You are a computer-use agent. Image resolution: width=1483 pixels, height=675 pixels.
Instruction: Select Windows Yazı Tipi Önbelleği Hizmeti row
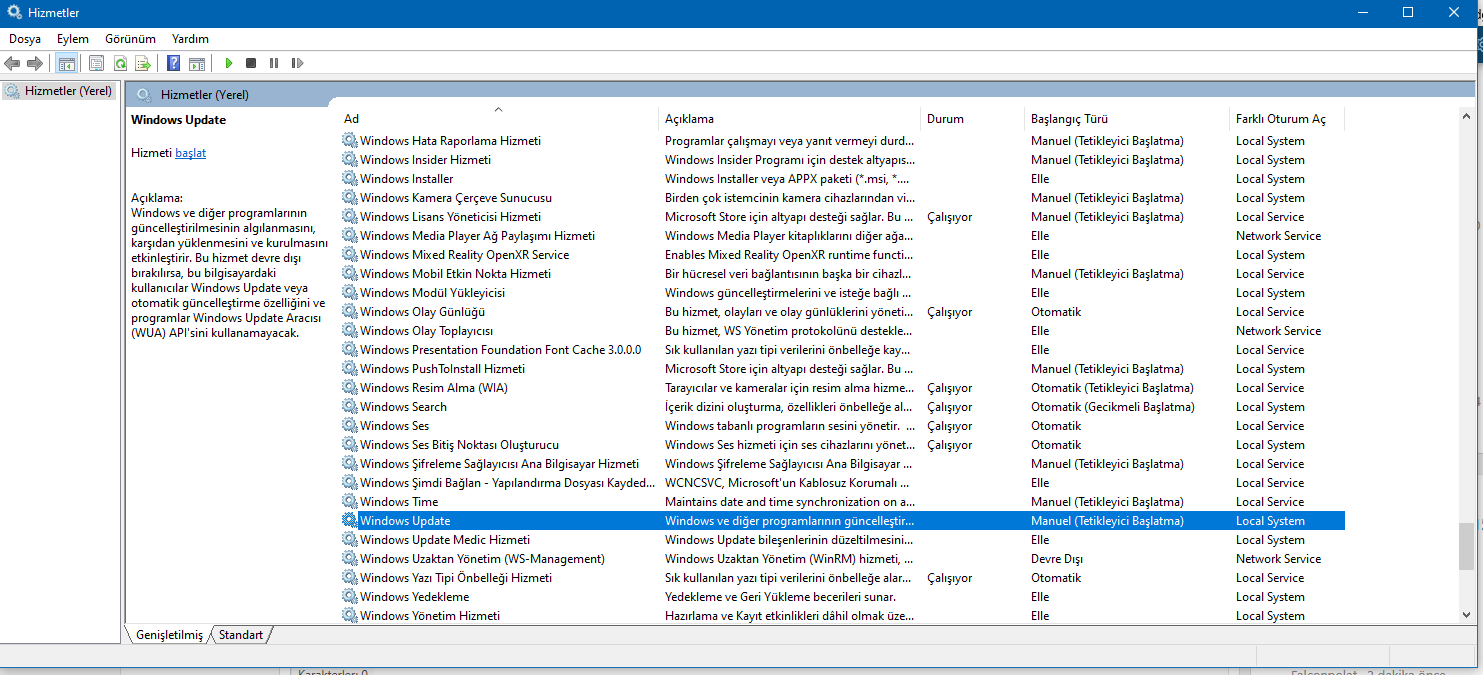pos(842,578)
